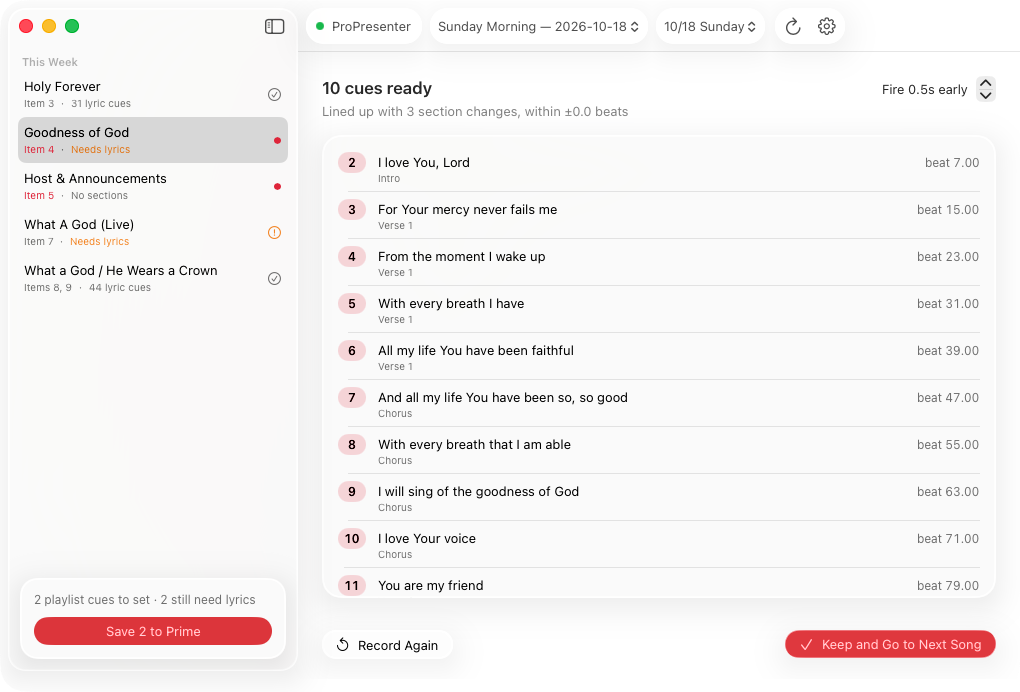Click the ProPresenter connection status button

click(364, 27)
